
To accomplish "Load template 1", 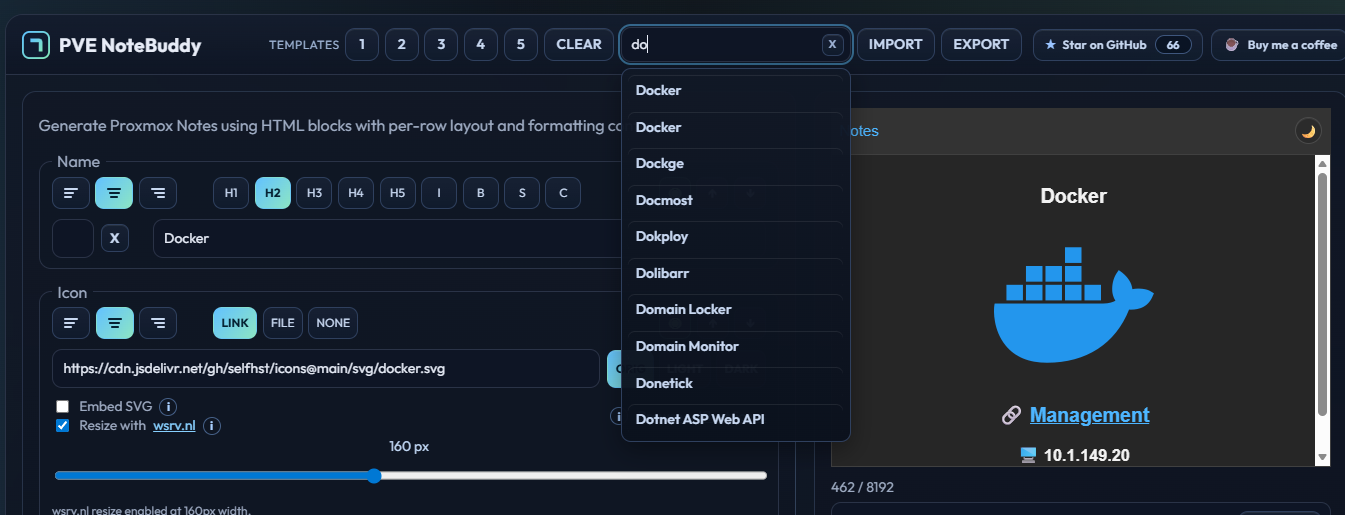I will coord(362,45).
